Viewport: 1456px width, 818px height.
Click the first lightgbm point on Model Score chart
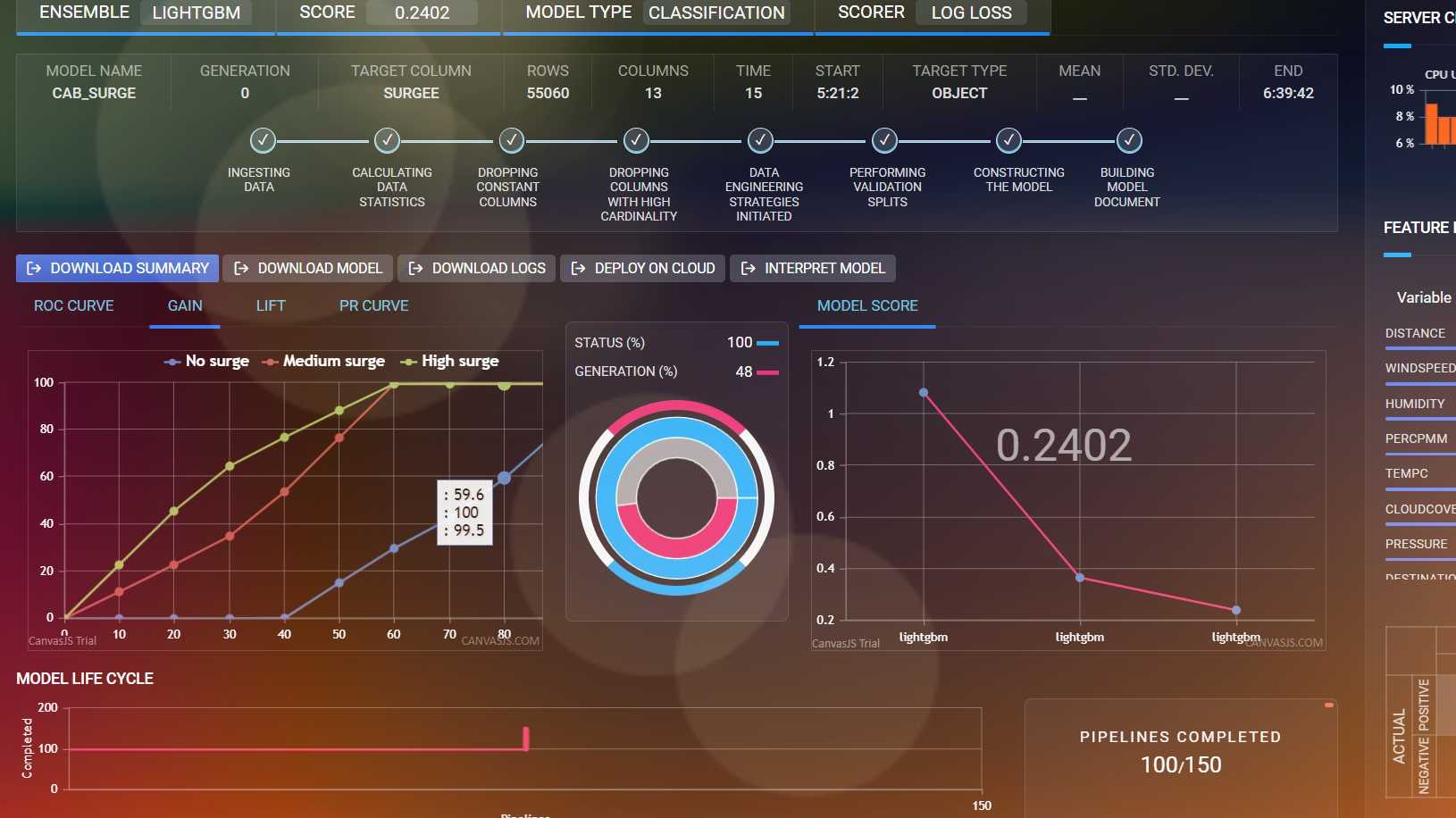pos(924,393)
